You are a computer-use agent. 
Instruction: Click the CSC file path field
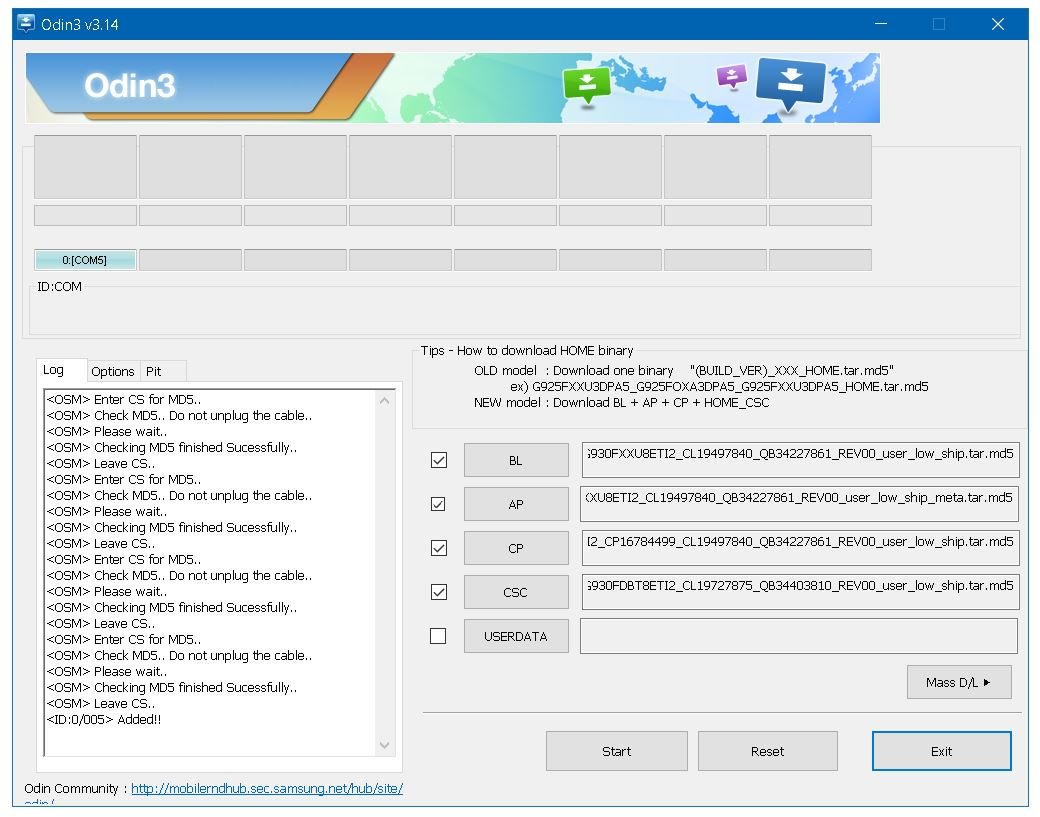[x=801, y=592]
